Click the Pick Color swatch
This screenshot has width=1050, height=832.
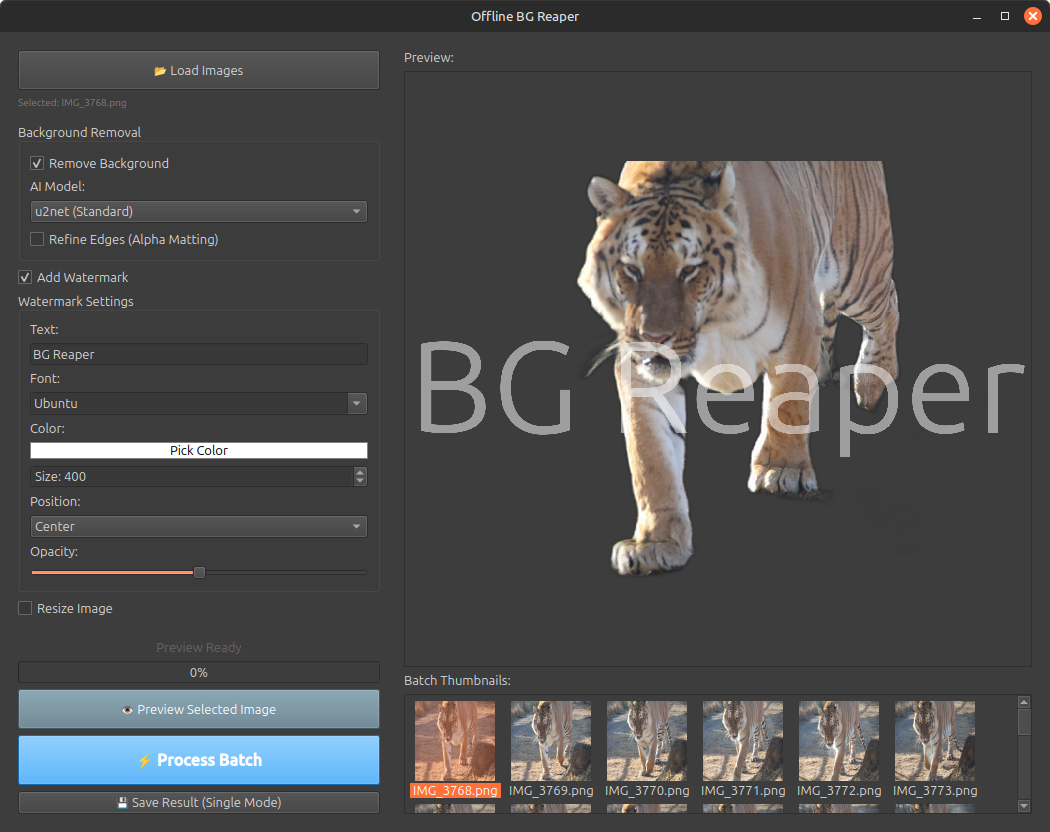(x=199, y=450)
